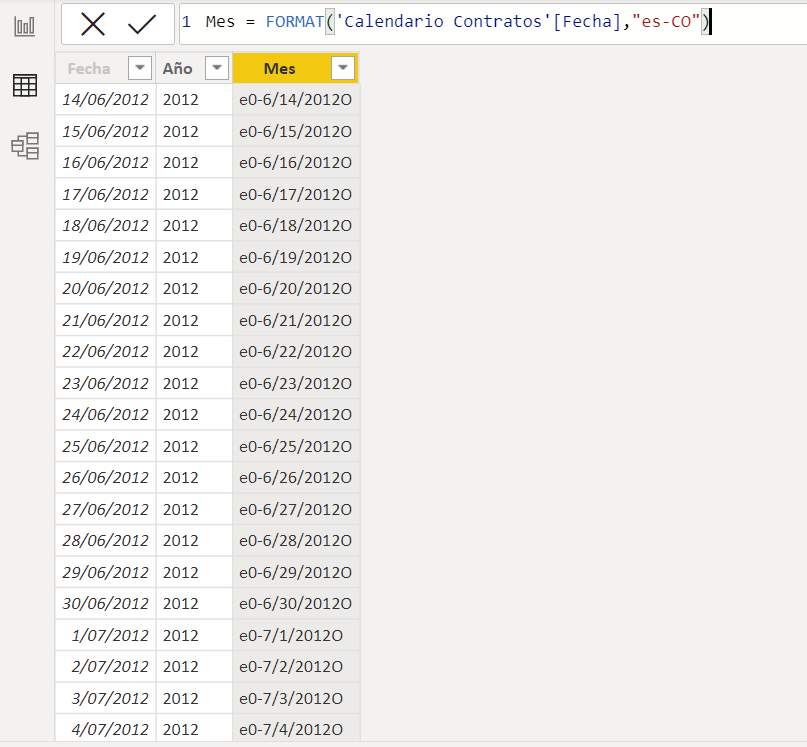Select the cell 18/06/2012 in Fecha
The height and width of the screenshot is (747, 807).
pyautogui.click(x=105, y=225)
